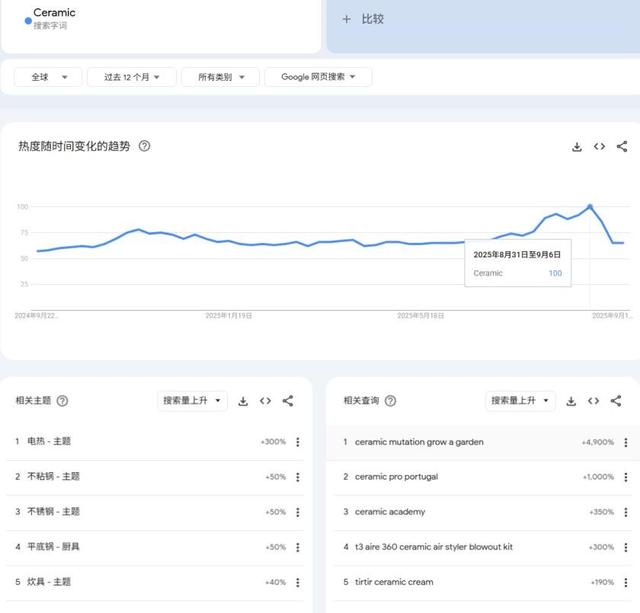Screen dimensions: 640x613
Task: Open options for ceramic pro portugal query
Action: tap(626, 477)
